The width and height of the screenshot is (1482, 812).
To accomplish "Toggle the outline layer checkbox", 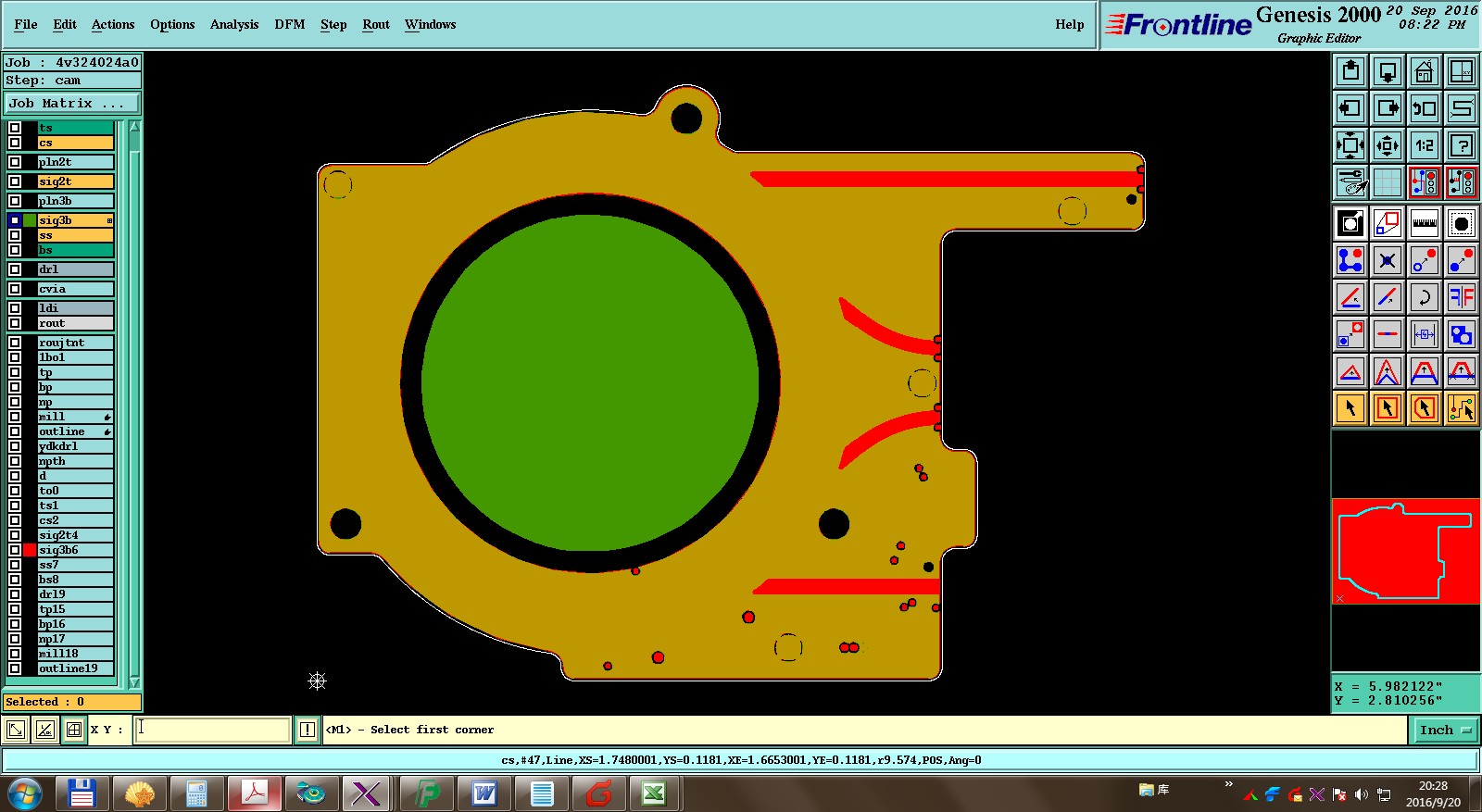I will click(15, 431).
